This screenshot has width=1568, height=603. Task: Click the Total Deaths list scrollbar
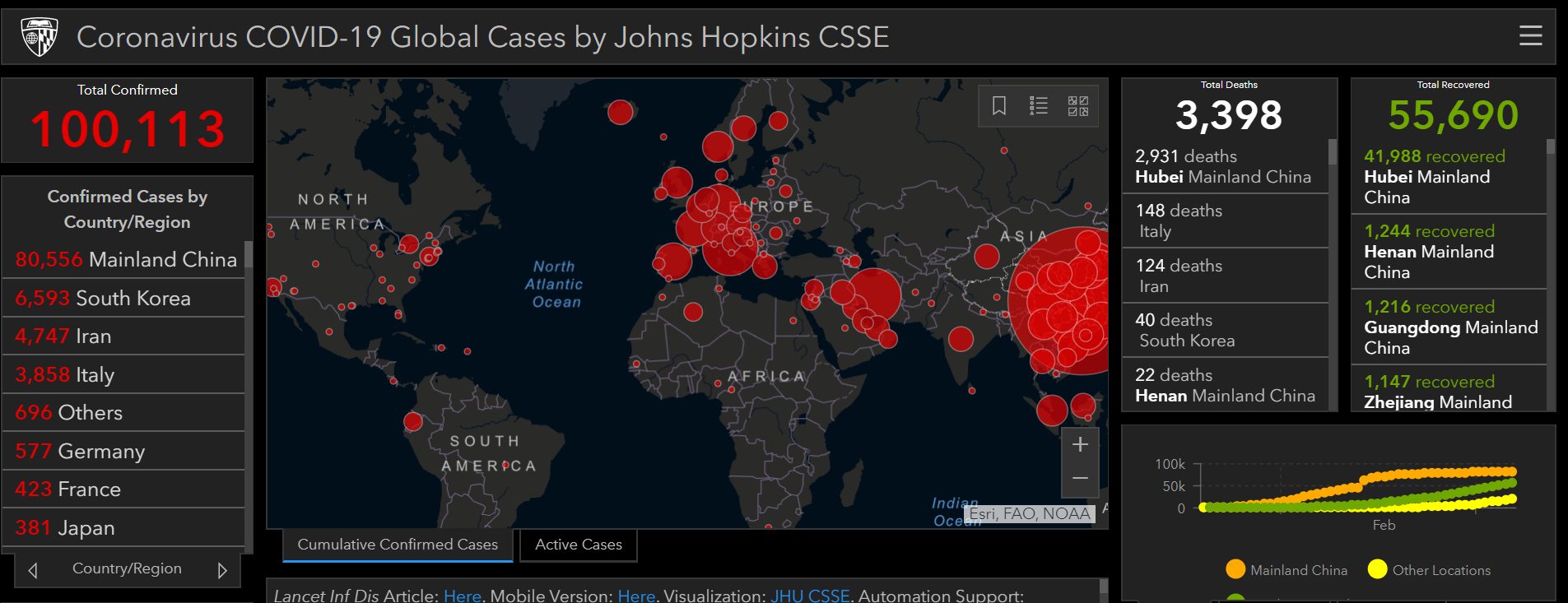pyautogui.click(x=1333, y=153)
